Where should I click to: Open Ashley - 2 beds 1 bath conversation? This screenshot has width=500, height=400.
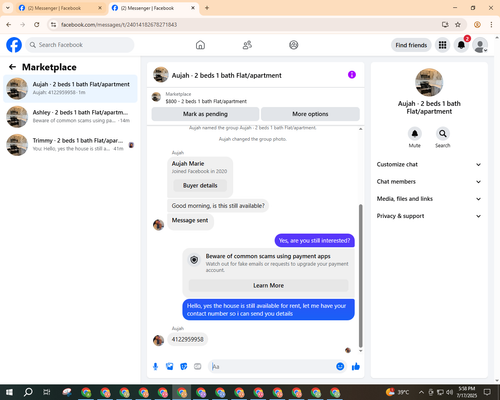[x=70, y=116]
